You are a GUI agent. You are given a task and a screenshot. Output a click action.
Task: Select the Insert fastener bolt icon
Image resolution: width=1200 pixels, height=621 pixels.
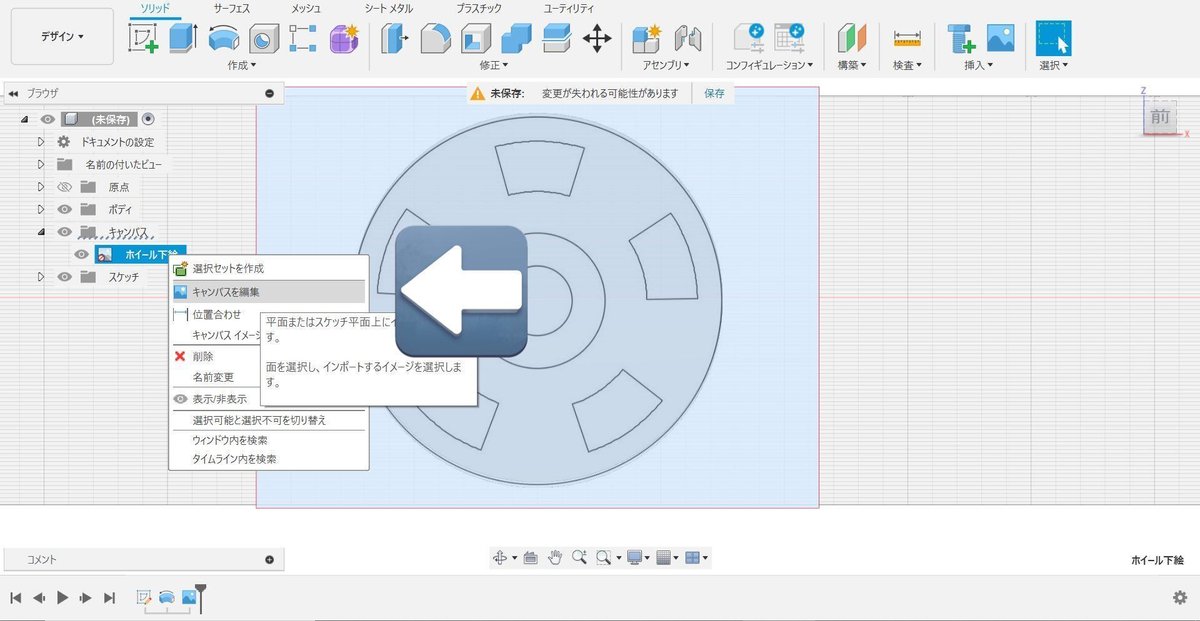(961, 39)
